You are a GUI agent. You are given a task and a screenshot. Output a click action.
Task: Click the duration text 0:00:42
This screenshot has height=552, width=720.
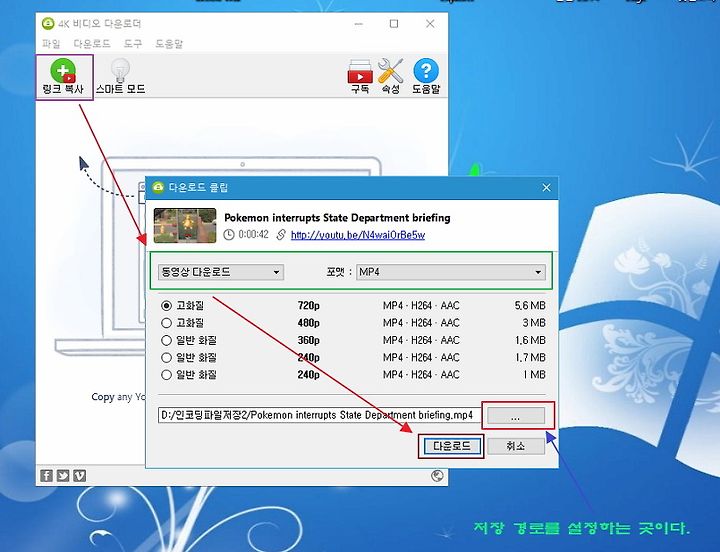253,235
